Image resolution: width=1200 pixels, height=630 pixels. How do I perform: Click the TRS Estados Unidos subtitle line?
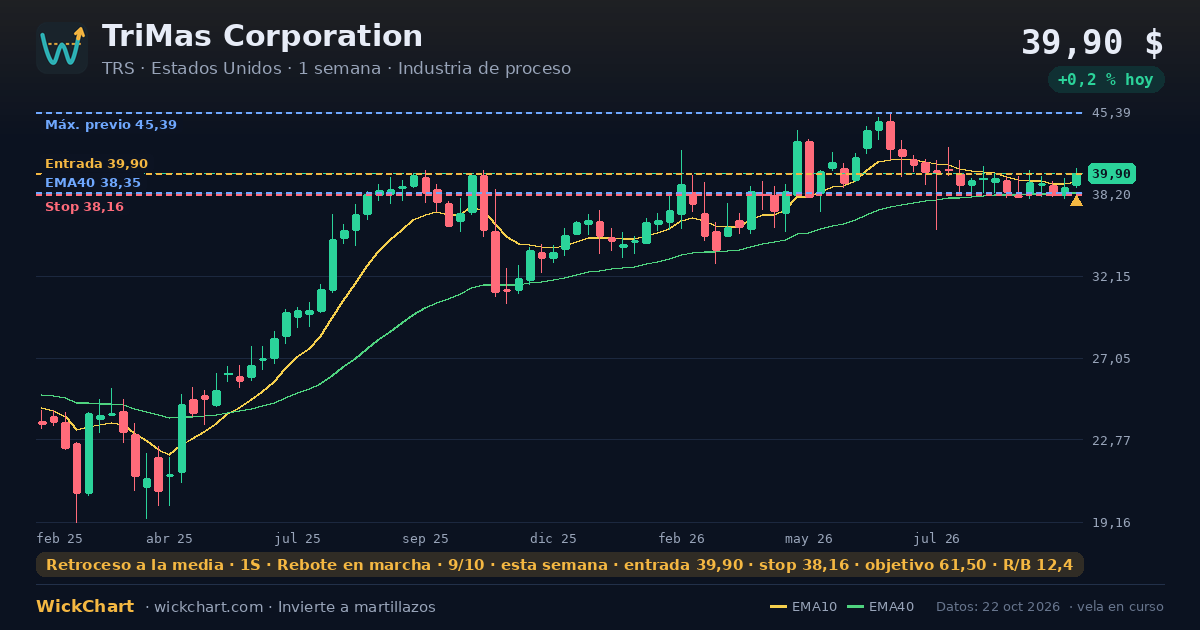click(x=336, y=69)
